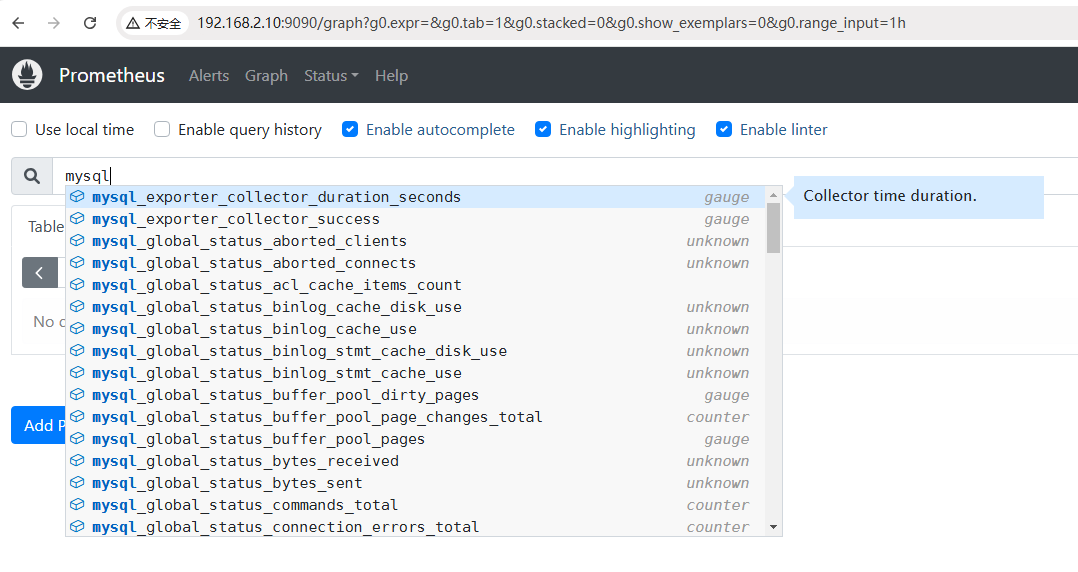
Task: Uncheck the Enable highlighting checkbox
Action: pyautogui.click(x=543, y=129)
